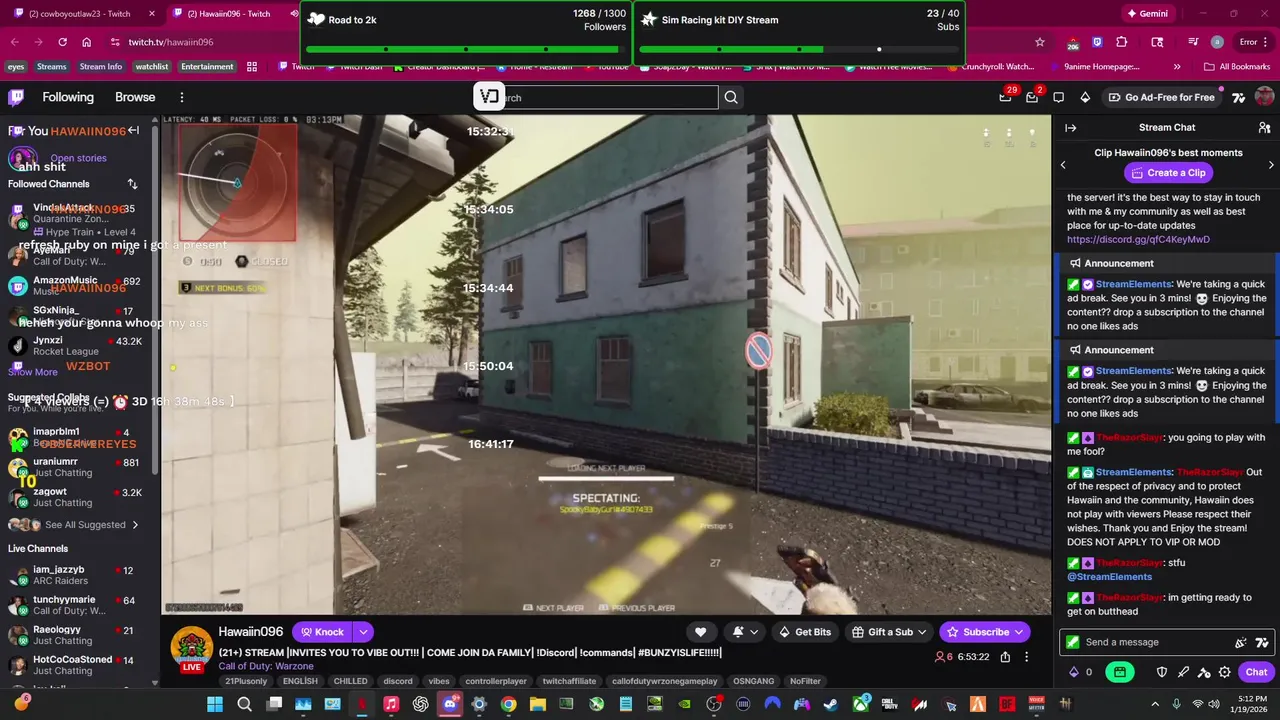The height and width of the screenshot is (720, 1280).
Task: Open the Chrome icon in the taskbar
Action: 509,704
